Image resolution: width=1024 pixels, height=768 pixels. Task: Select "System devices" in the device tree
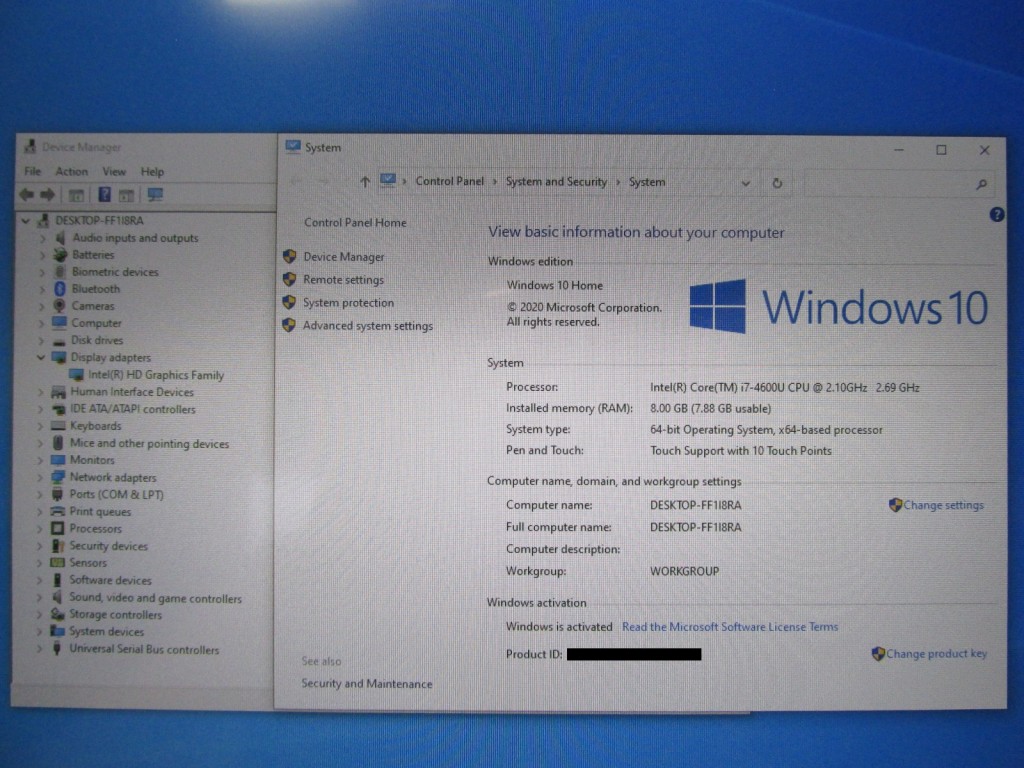(106, 632)
